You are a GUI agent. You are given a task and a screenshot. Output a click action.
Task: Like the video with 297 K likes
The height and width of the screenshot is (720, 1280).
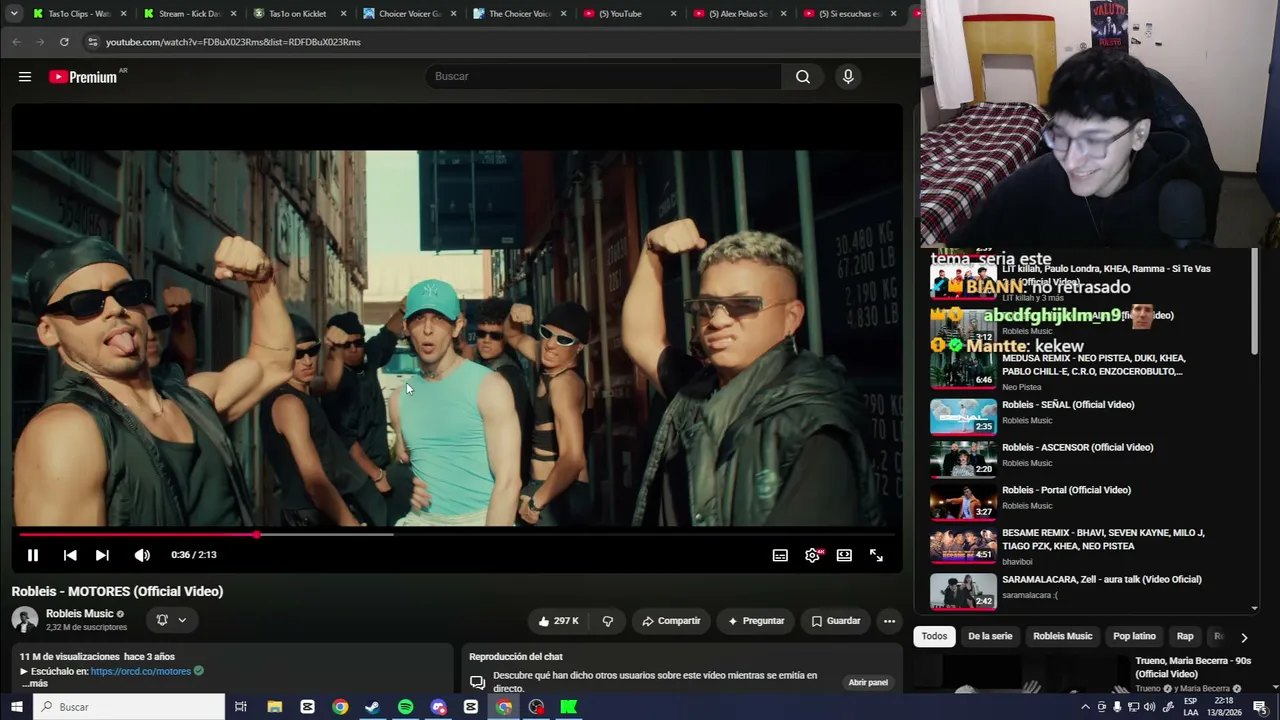click(558, 621)
